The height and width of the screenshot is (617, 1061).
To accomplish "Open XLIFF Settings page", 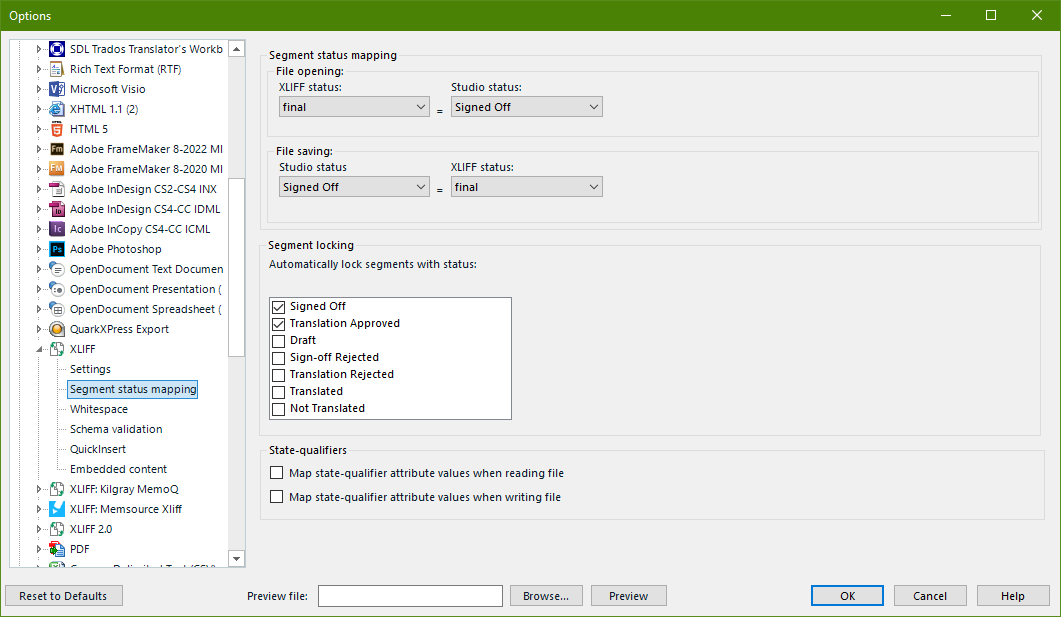I will coord(90,369).
